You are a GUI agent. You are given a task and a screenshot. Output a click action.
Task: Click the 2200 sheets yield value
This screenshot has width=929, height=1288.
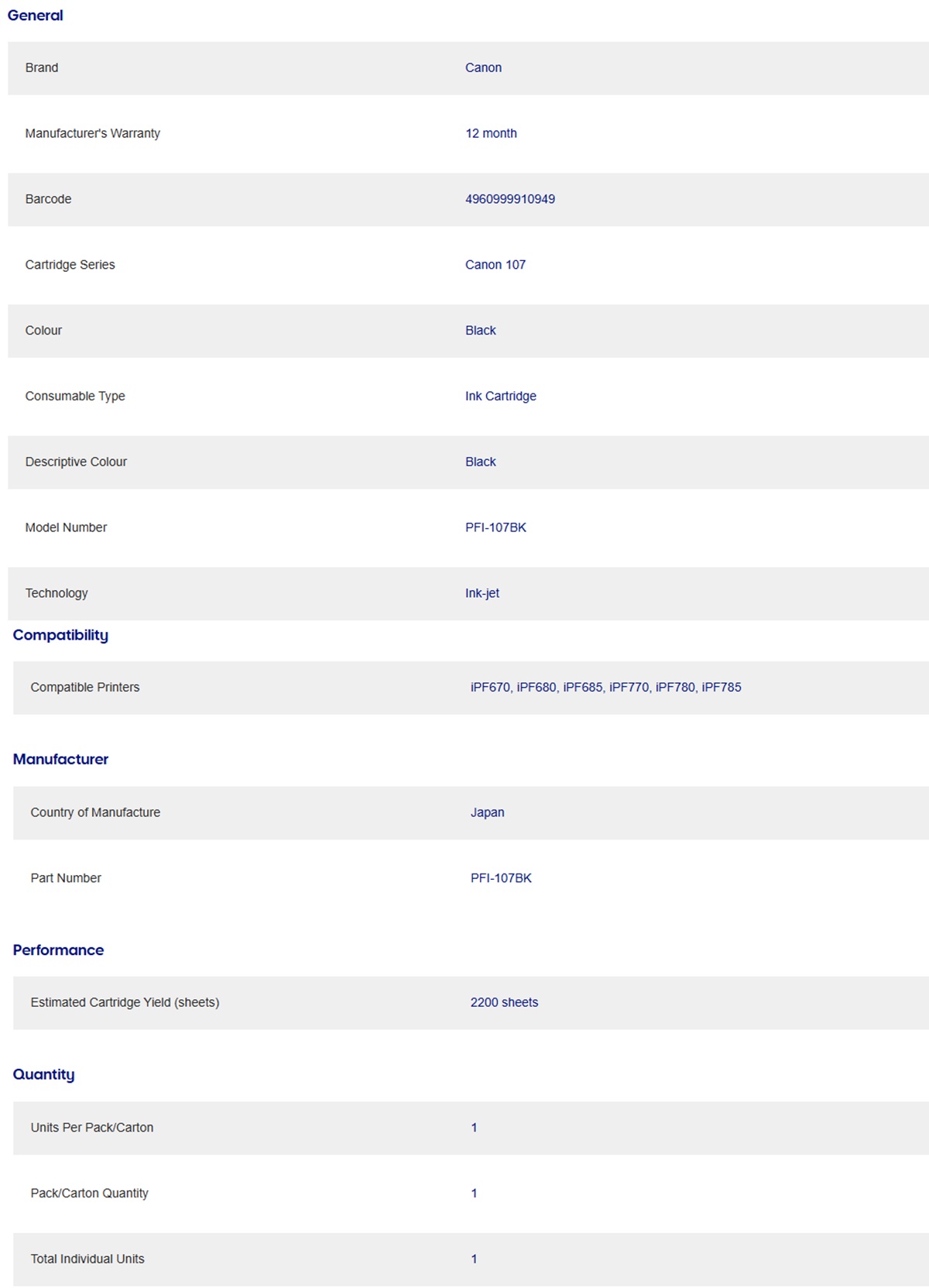click(x=504, y=1003)
